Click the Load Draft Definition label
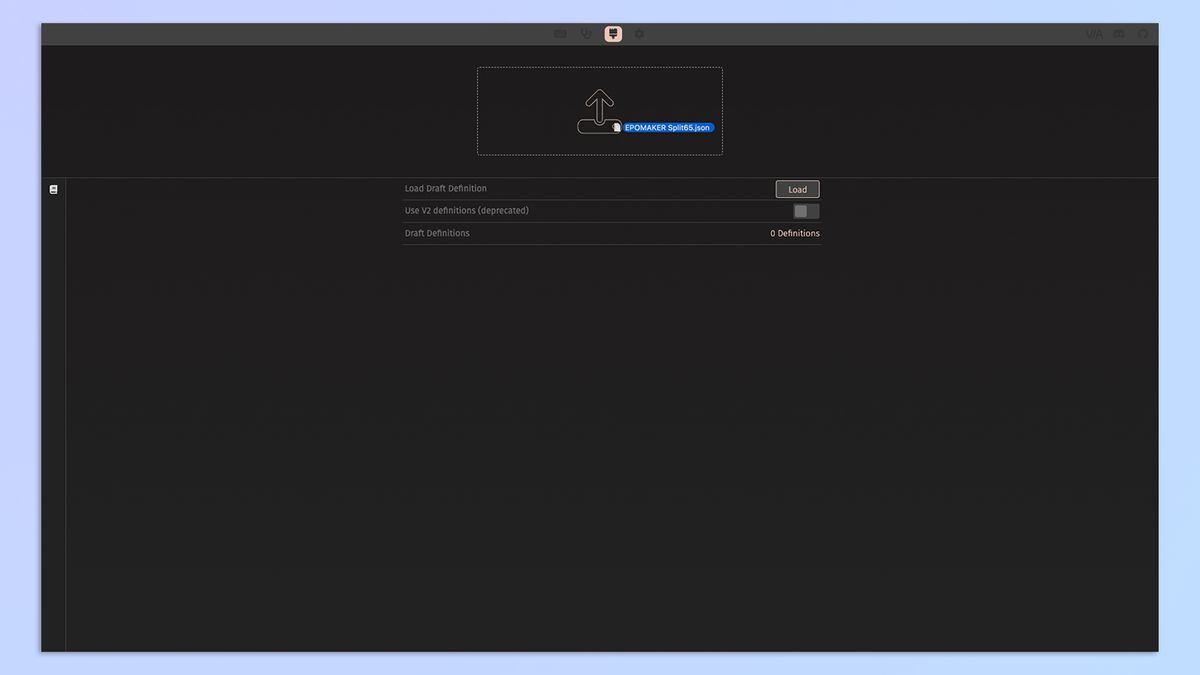 click(x=445, y=189)
